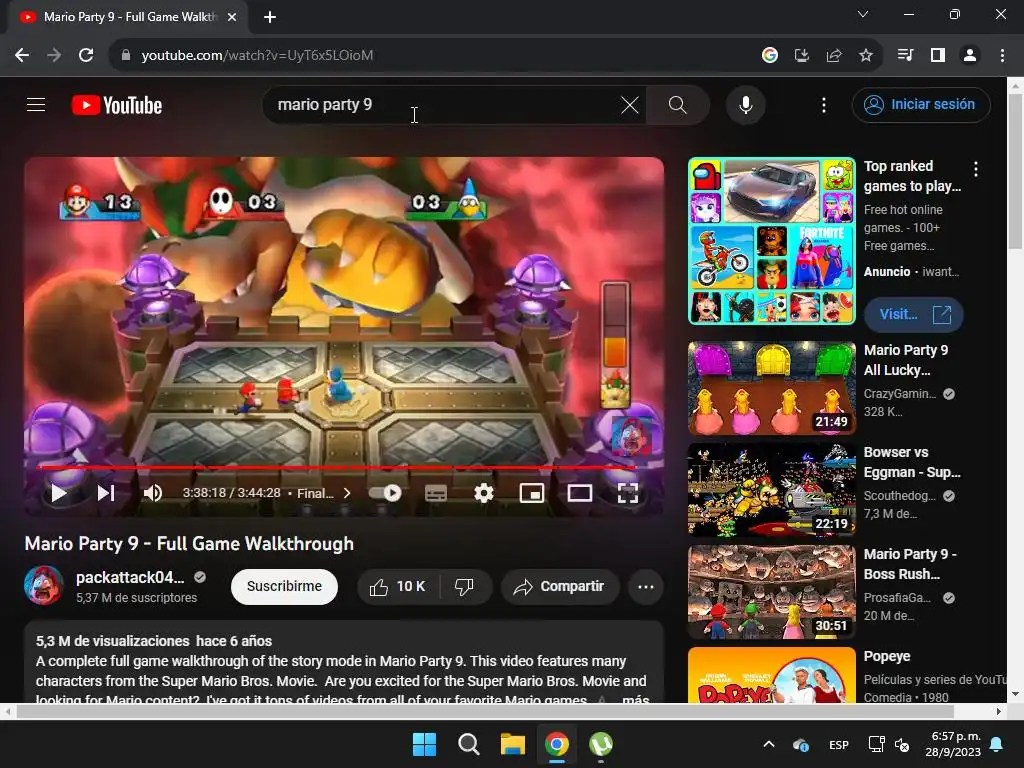Skip to the next video

click(106, 493)
